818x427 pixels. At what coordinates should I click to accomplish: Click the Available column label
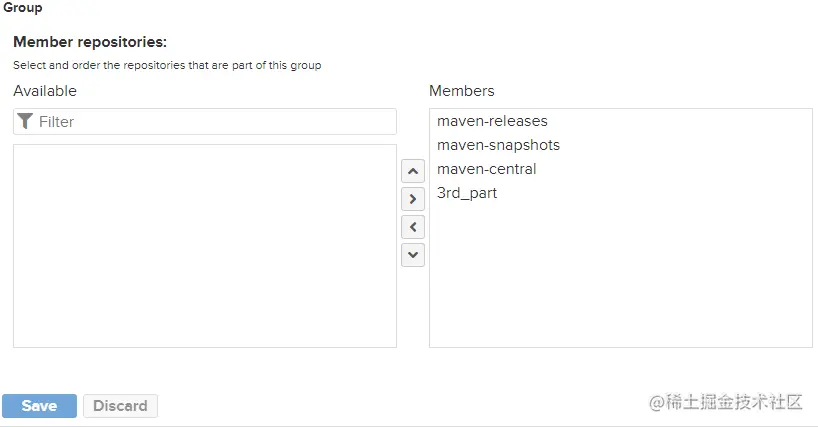click(x=45, y=91)
